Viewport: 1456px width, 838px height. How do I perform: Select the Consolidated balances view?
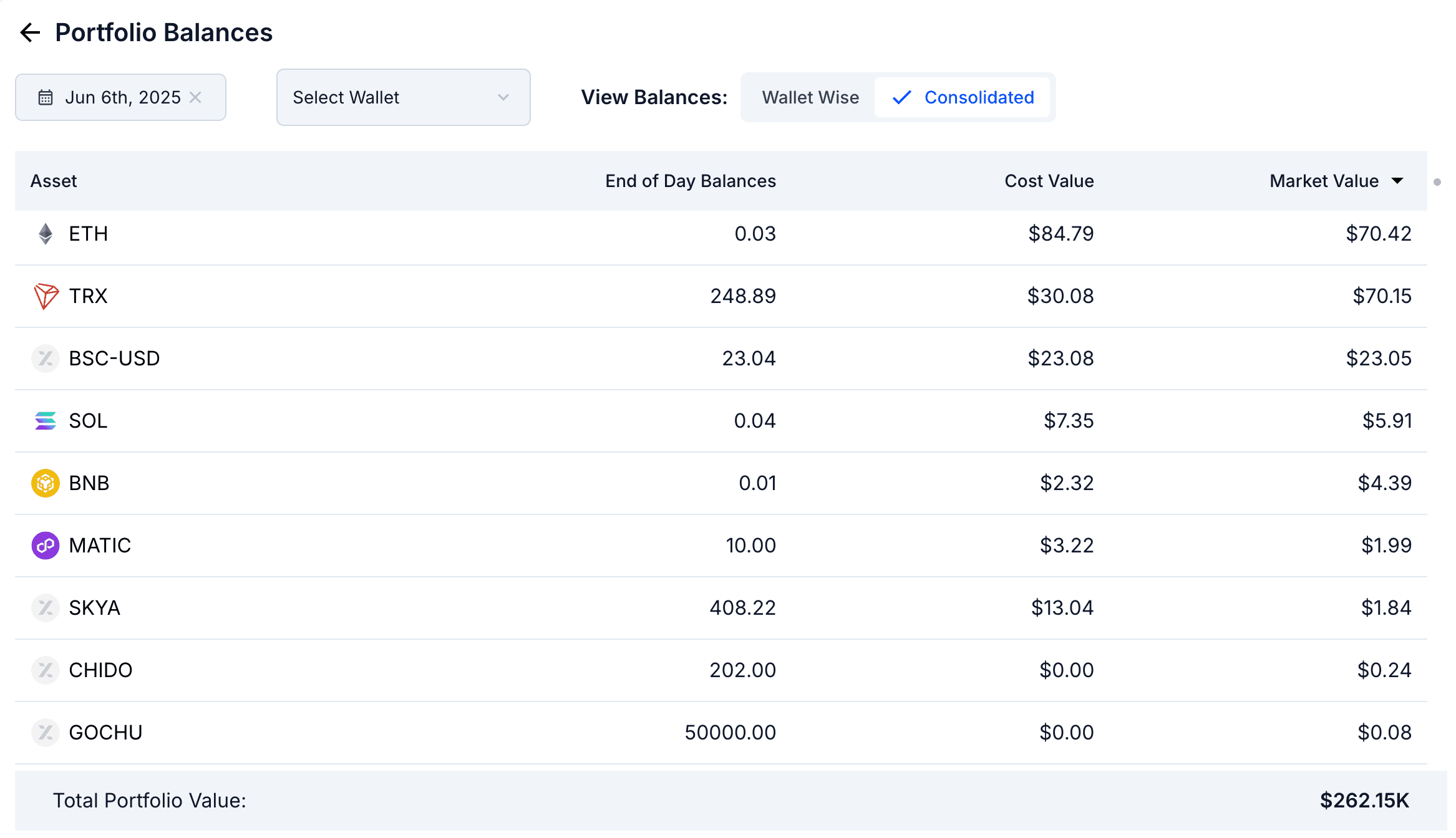pos(978,97)
